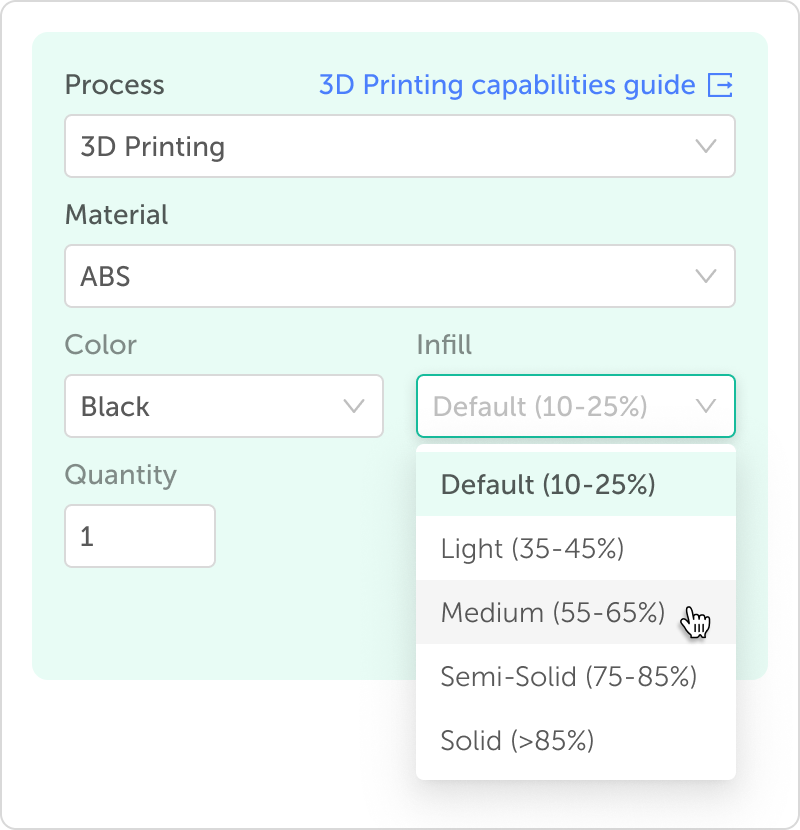Select Semi-Solid (75-85%) infill
Screen dimensions: 800x830
point(568,677)
